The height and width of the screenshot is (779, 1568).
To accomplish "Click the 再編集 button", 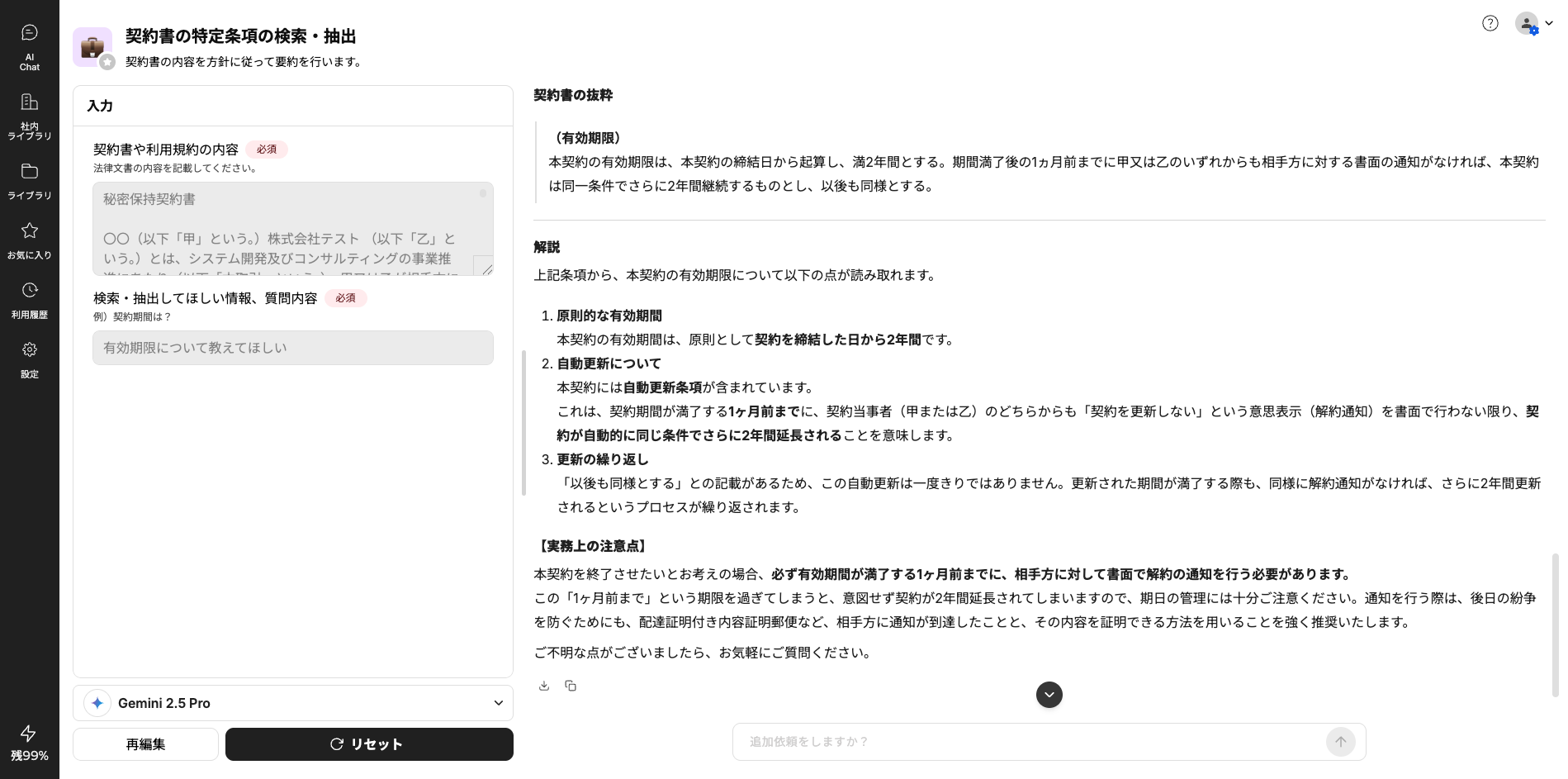I will (145, 744).
